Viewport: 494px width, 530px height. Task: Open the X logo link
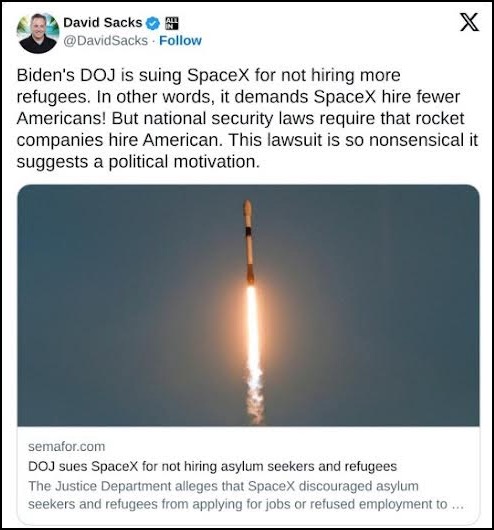pyautogui.click(x=469, y=22)
